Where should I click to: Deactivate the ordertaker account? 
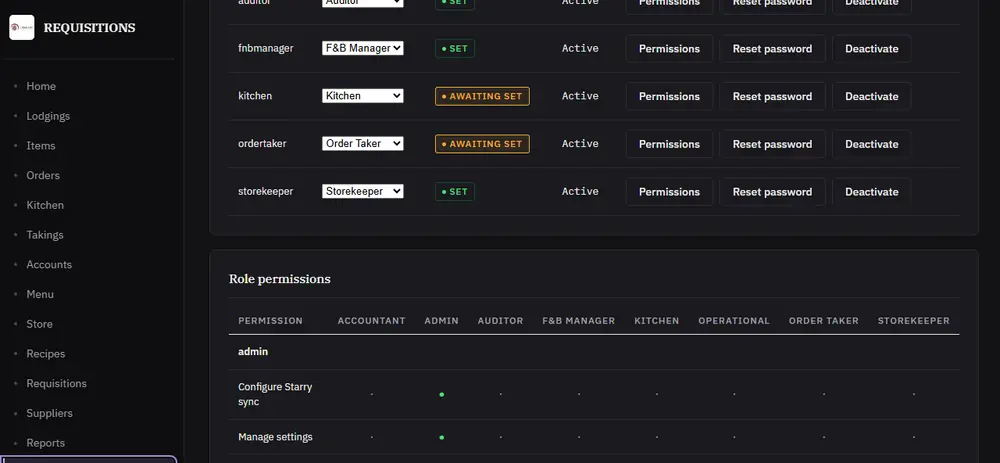coord(872,144)
